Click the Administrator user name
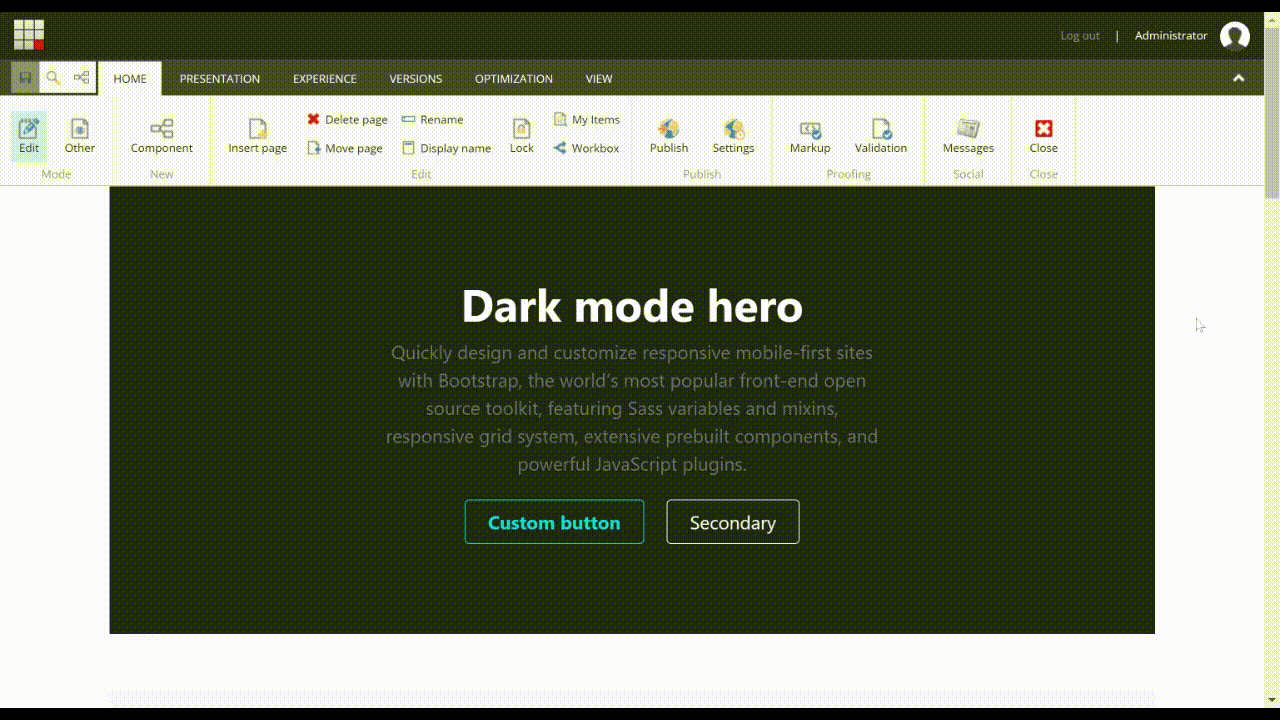 (x=1171, y=36)
